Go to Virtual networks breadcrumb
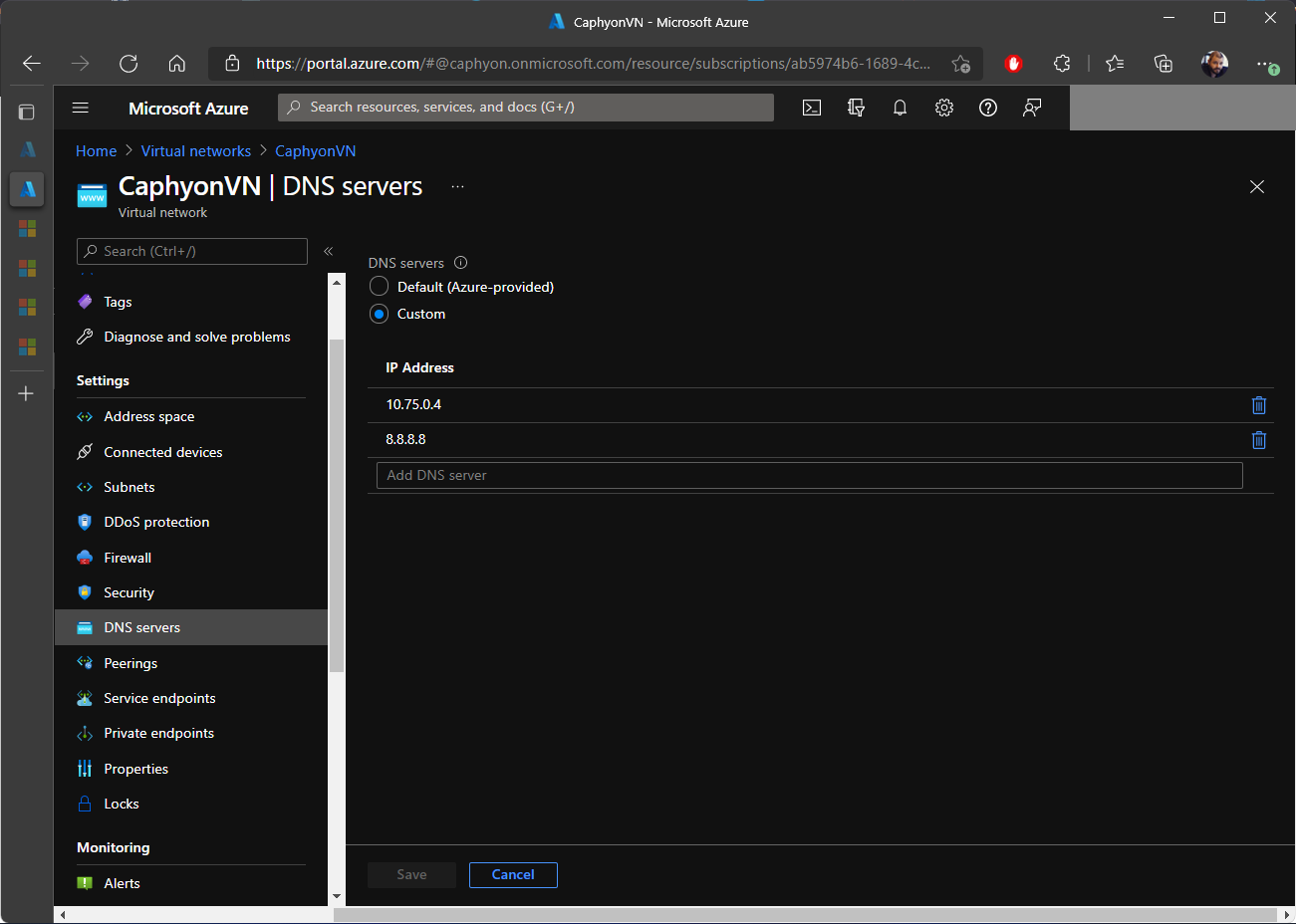Screen dimensions: 1296x924 click(x=196, y=151)
